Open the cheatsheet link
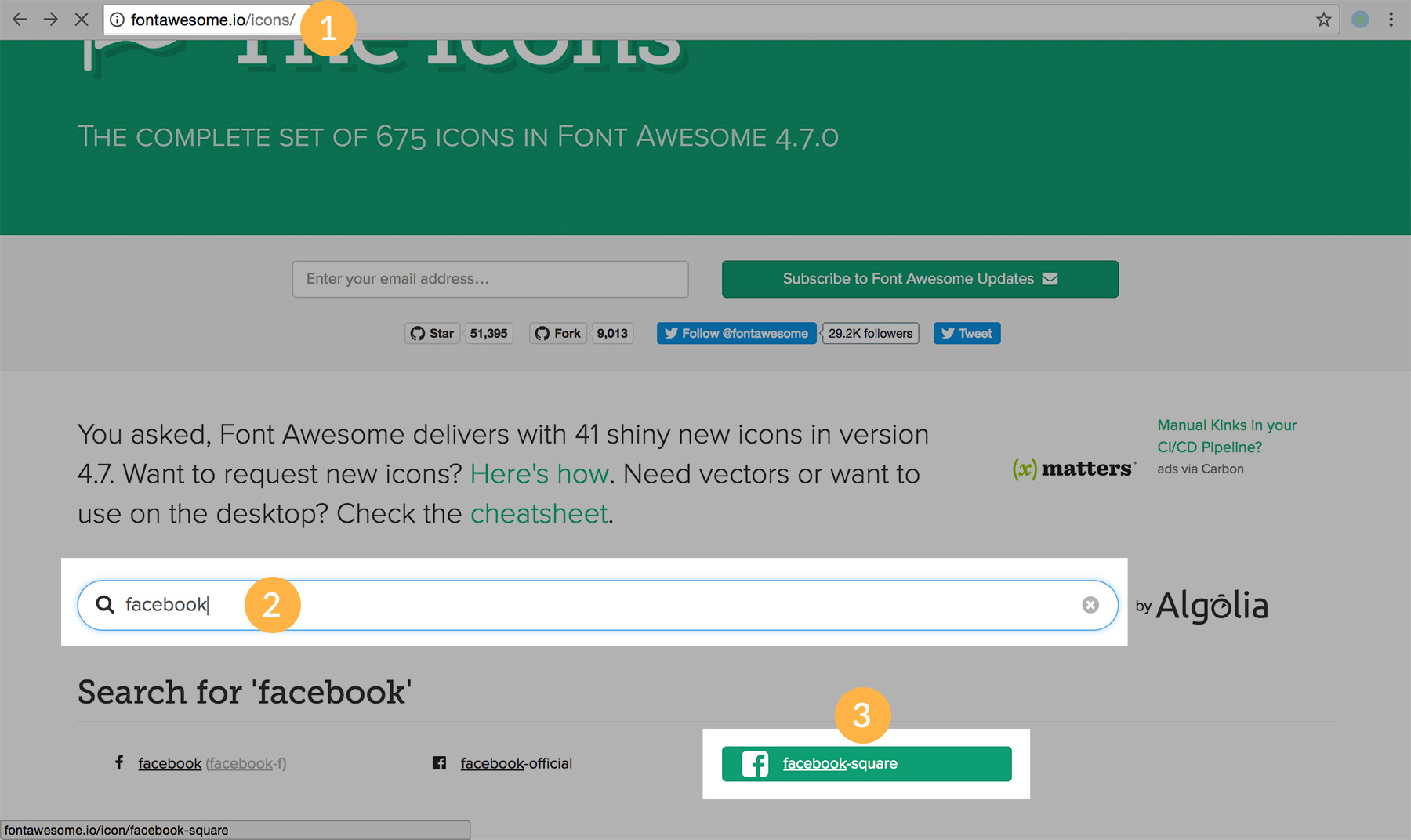1411x840 pixels. pos(539,513)
